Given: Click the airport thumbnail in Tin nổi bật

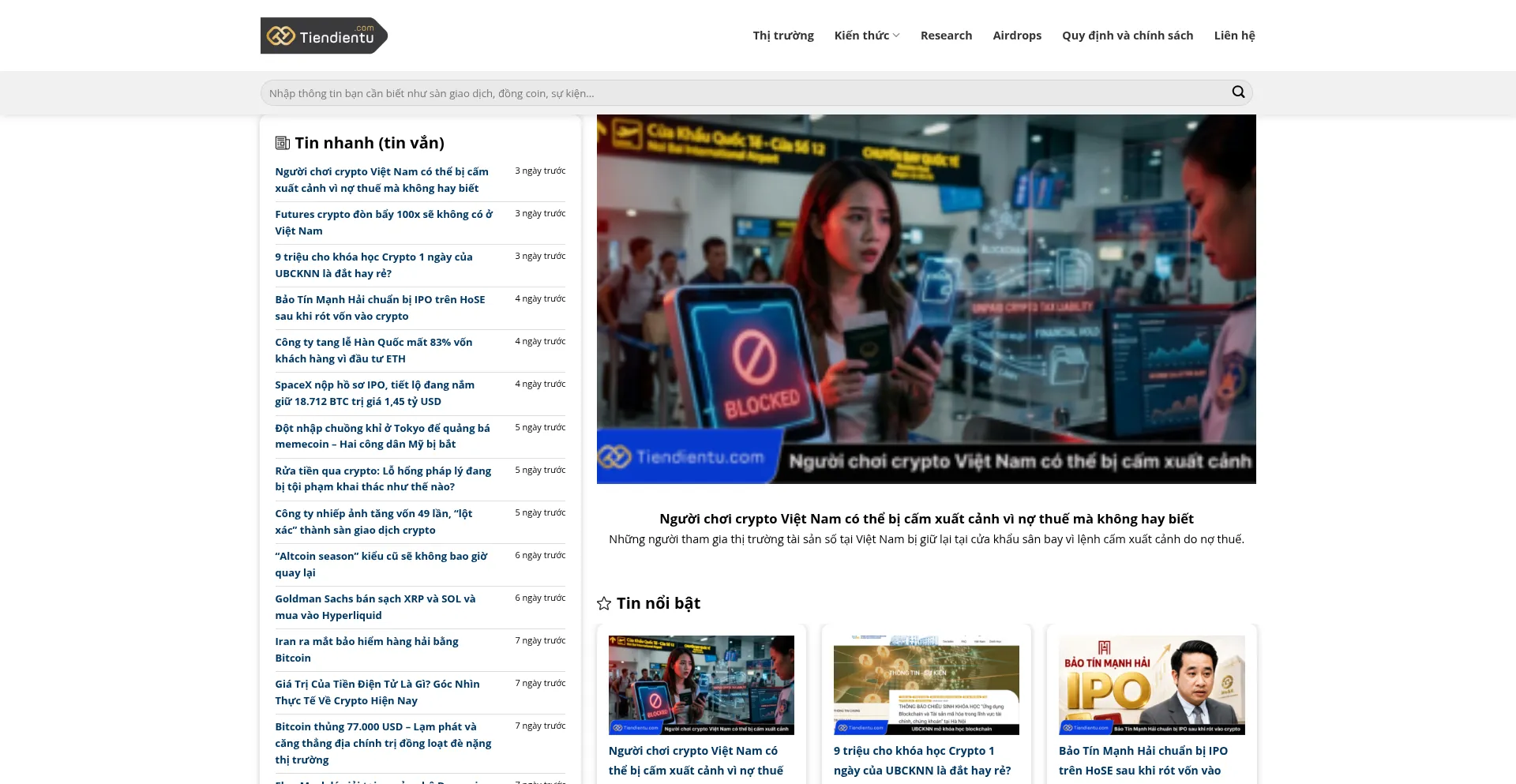Looking at the screenshot, I should 701,685.
